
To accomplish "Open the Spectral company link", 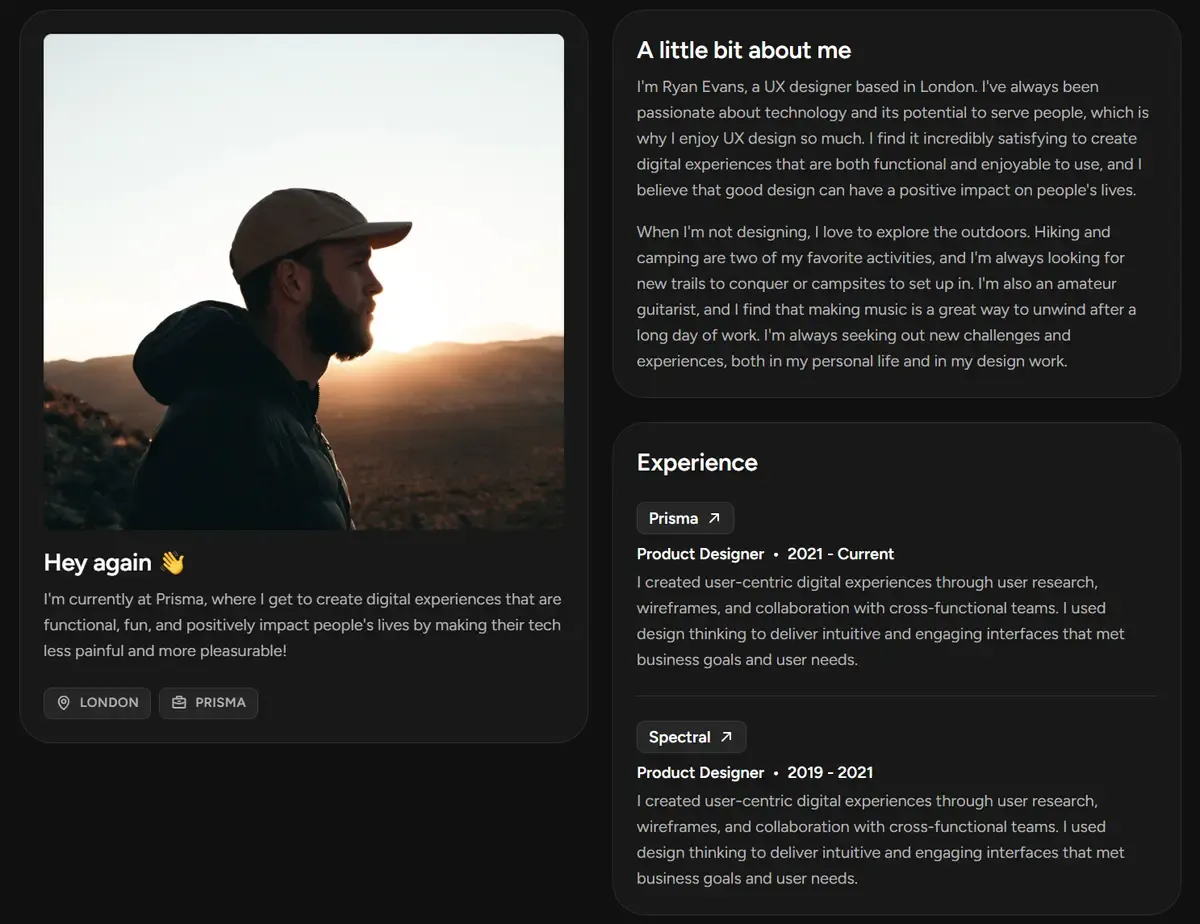I will [x=691, y=737].
